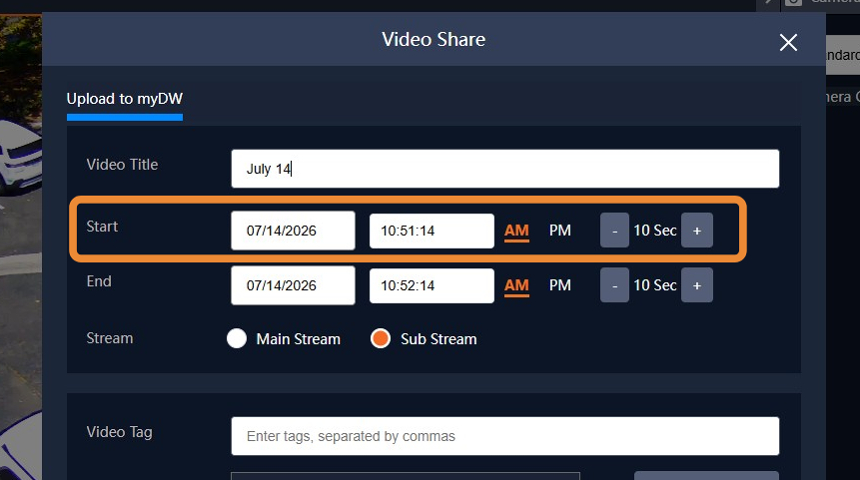This screenshot has width=860, height=480.
Task: Select PM for the Start time
Action: 560,230
